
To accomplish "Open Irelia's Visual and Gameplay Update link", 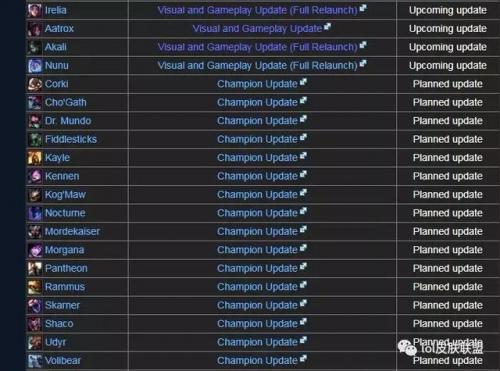I will coord(257,10).
